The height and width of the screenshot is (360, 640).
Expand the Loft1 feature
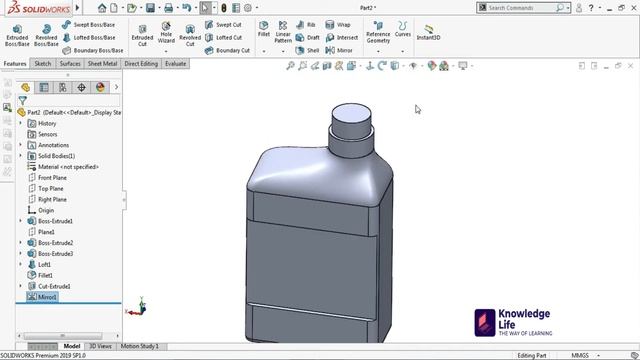click(x=20, y=264)
